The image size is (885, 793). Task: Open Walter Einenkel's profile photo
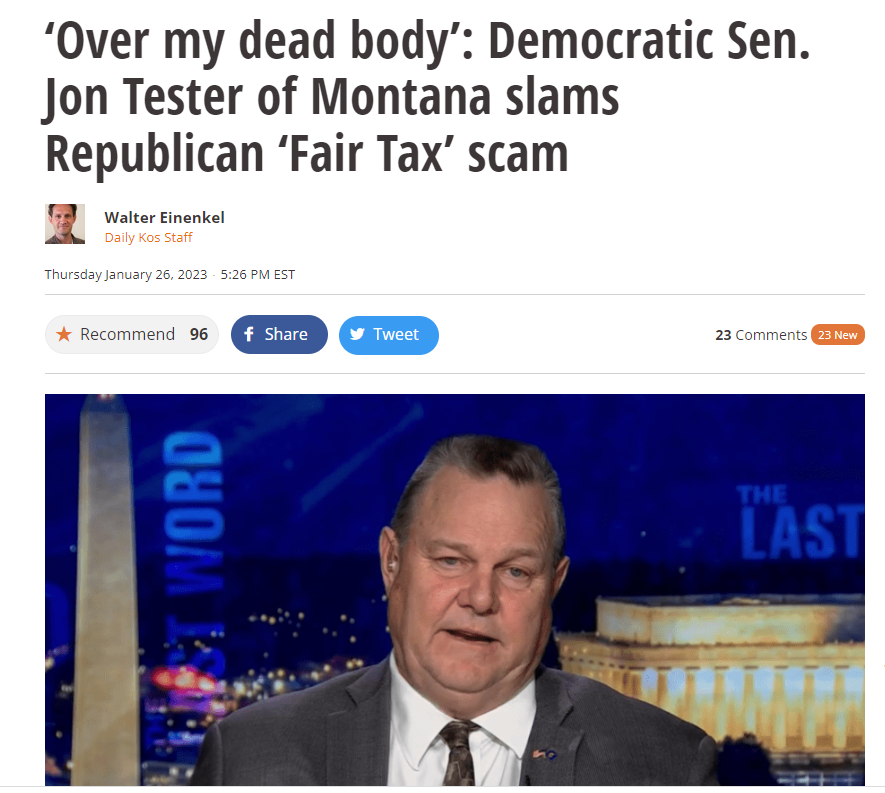coord(65,224)
